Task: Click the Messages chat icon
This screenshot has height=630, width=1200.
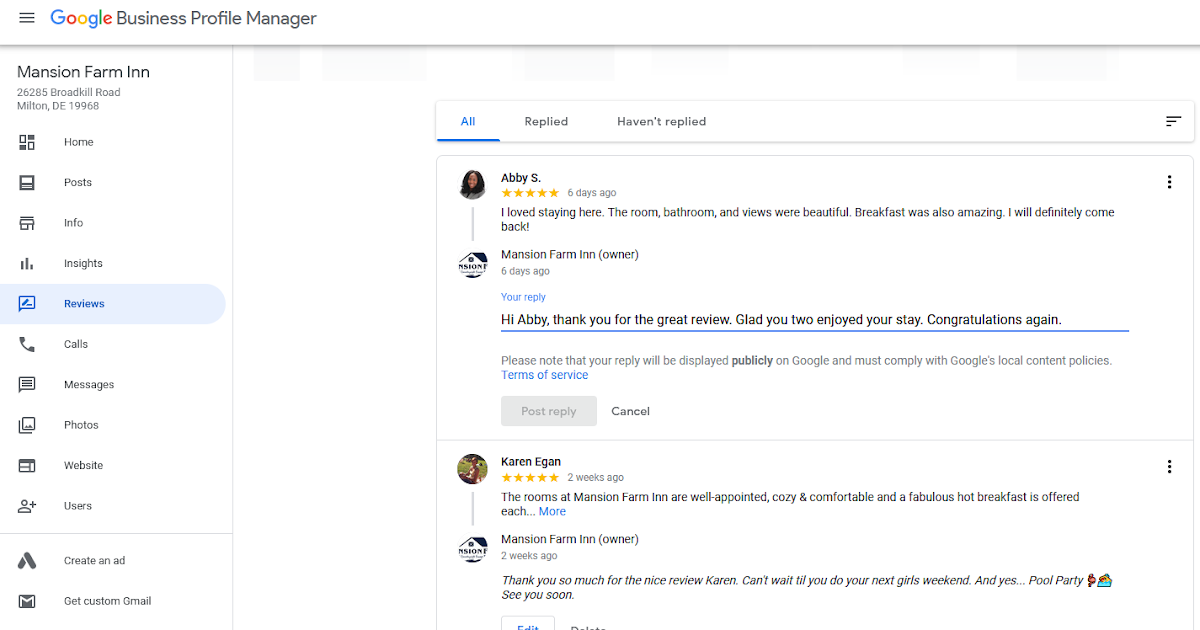Action: tap(27, 385)
